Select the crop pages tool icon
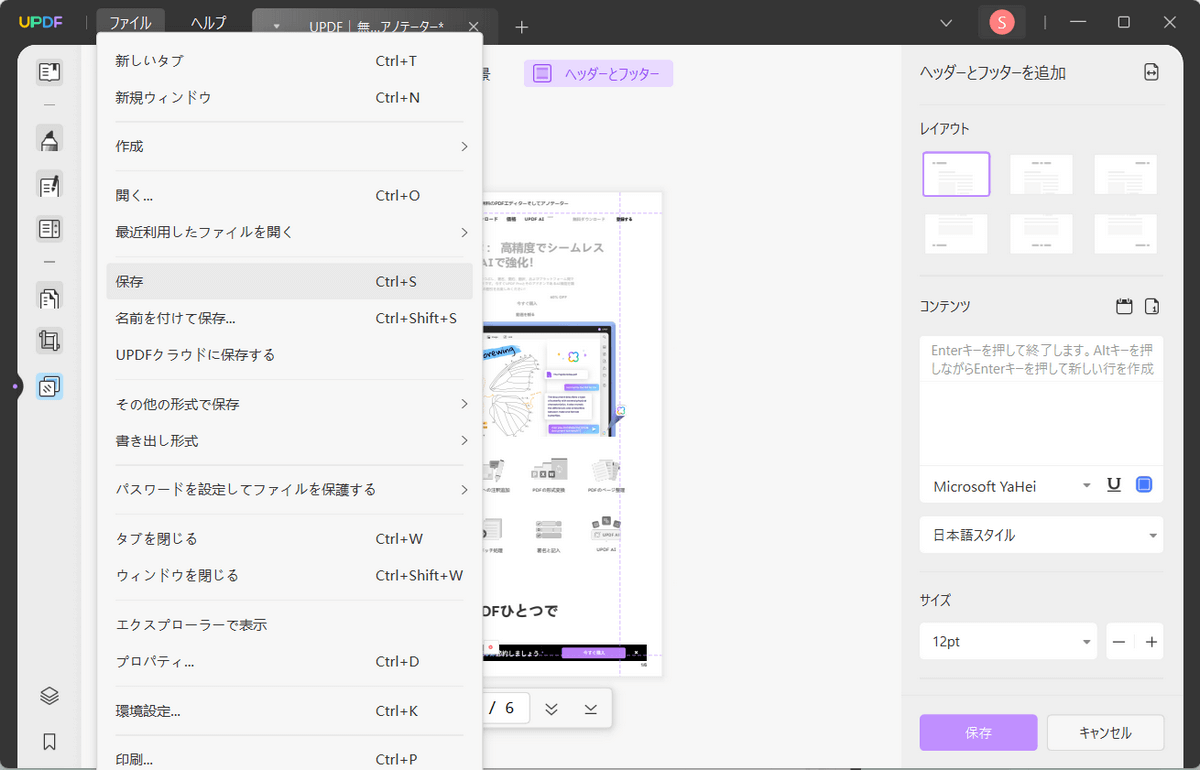Image resolution: width=1200 pixels, height=770 pixels. (x=49, y=341)
